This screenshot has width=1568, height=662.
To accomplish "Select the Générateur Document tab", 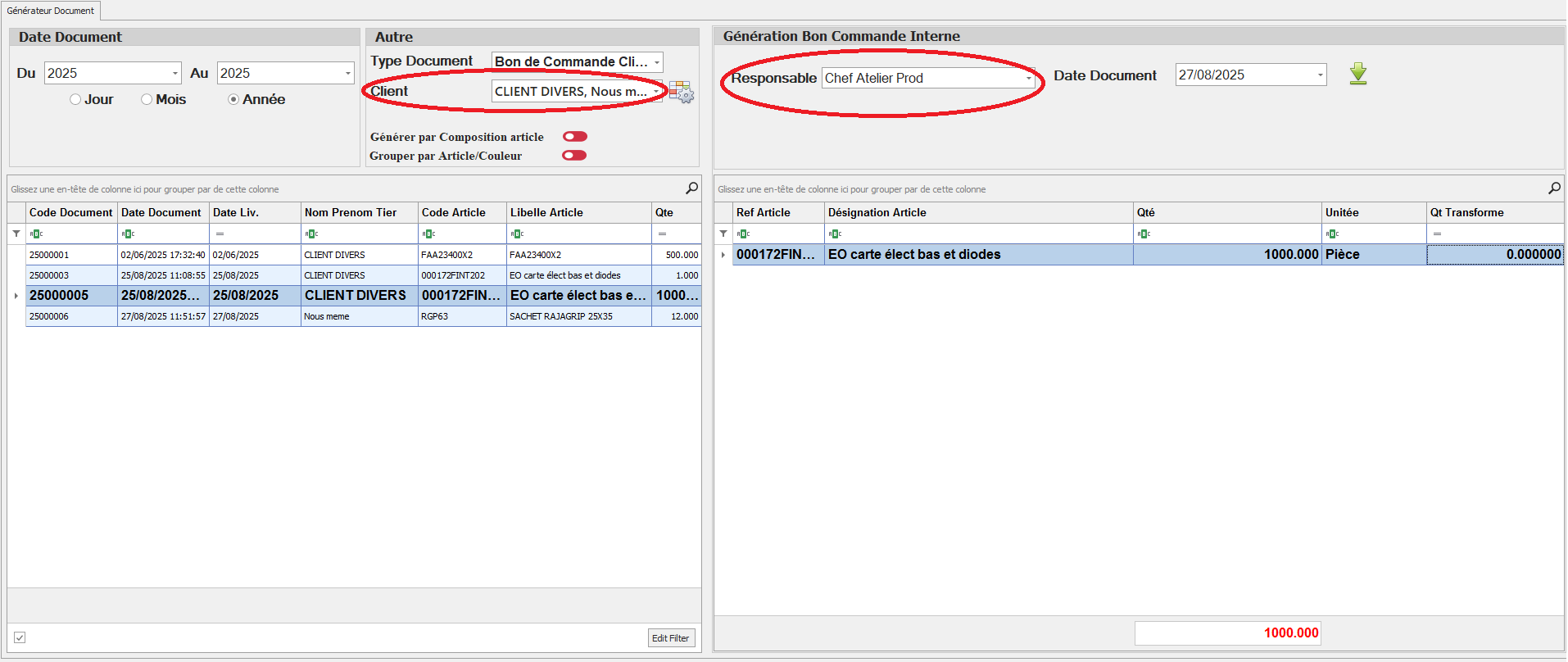I will (51, 11).
